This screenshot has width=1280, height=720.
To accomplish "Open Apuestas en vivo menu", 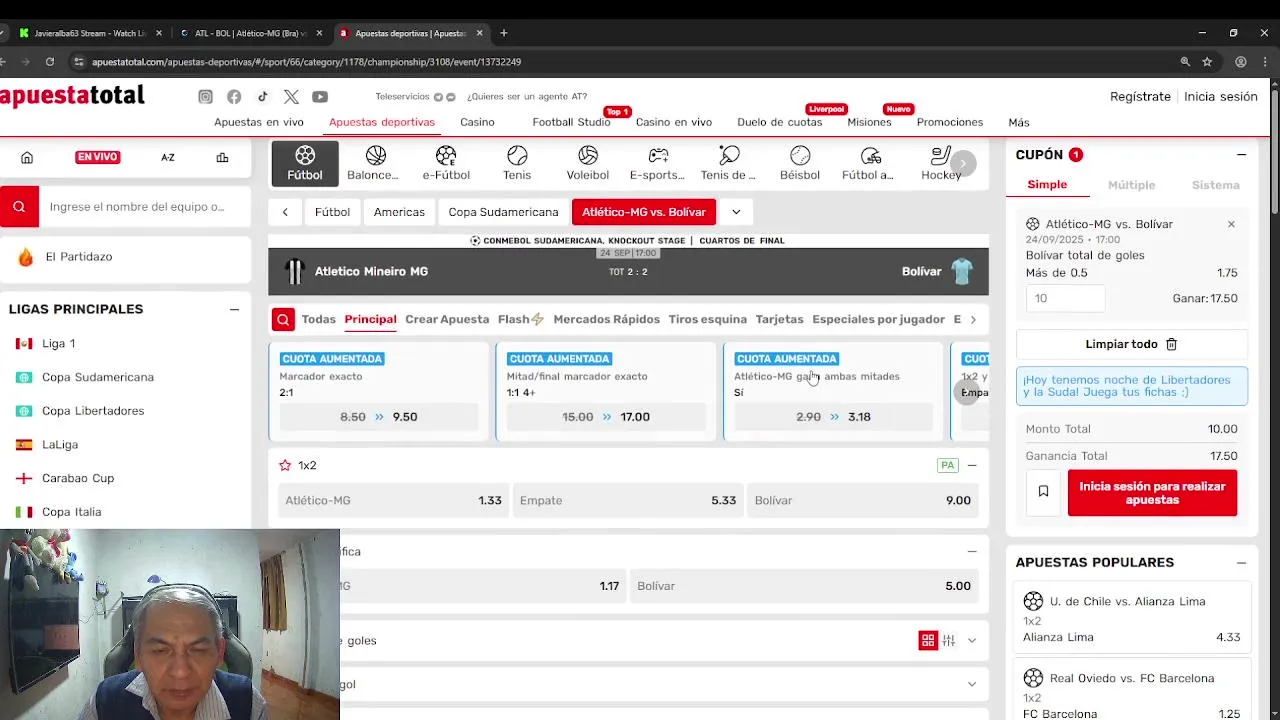I will [x=259, y=122].
